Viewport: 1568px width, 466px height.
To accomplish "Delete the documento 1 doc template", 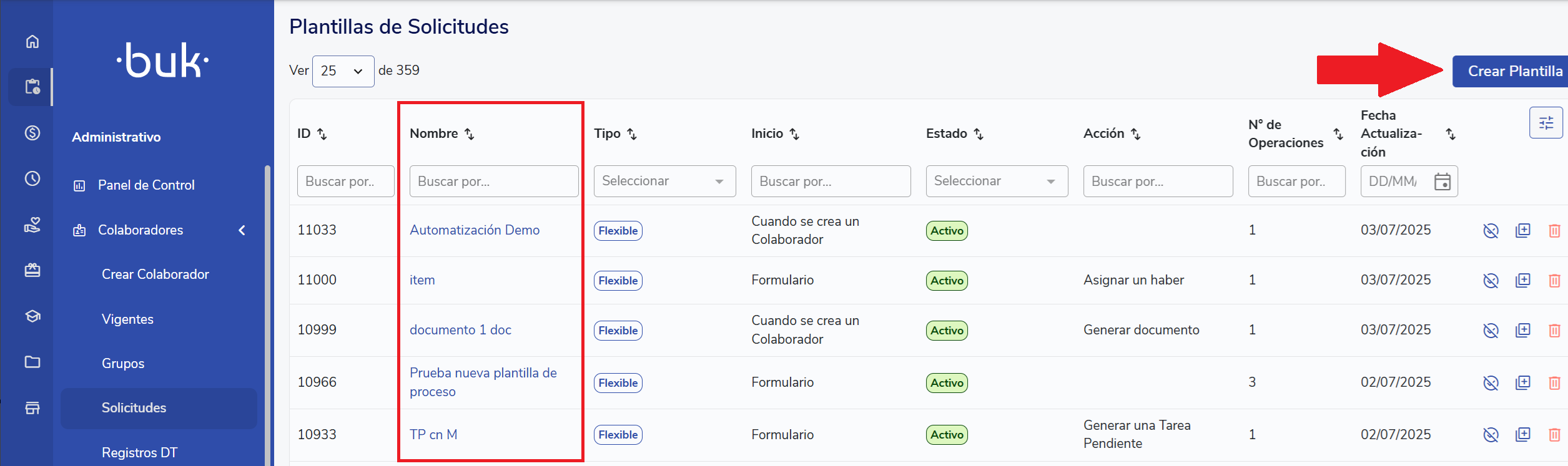I will 1555,331.
